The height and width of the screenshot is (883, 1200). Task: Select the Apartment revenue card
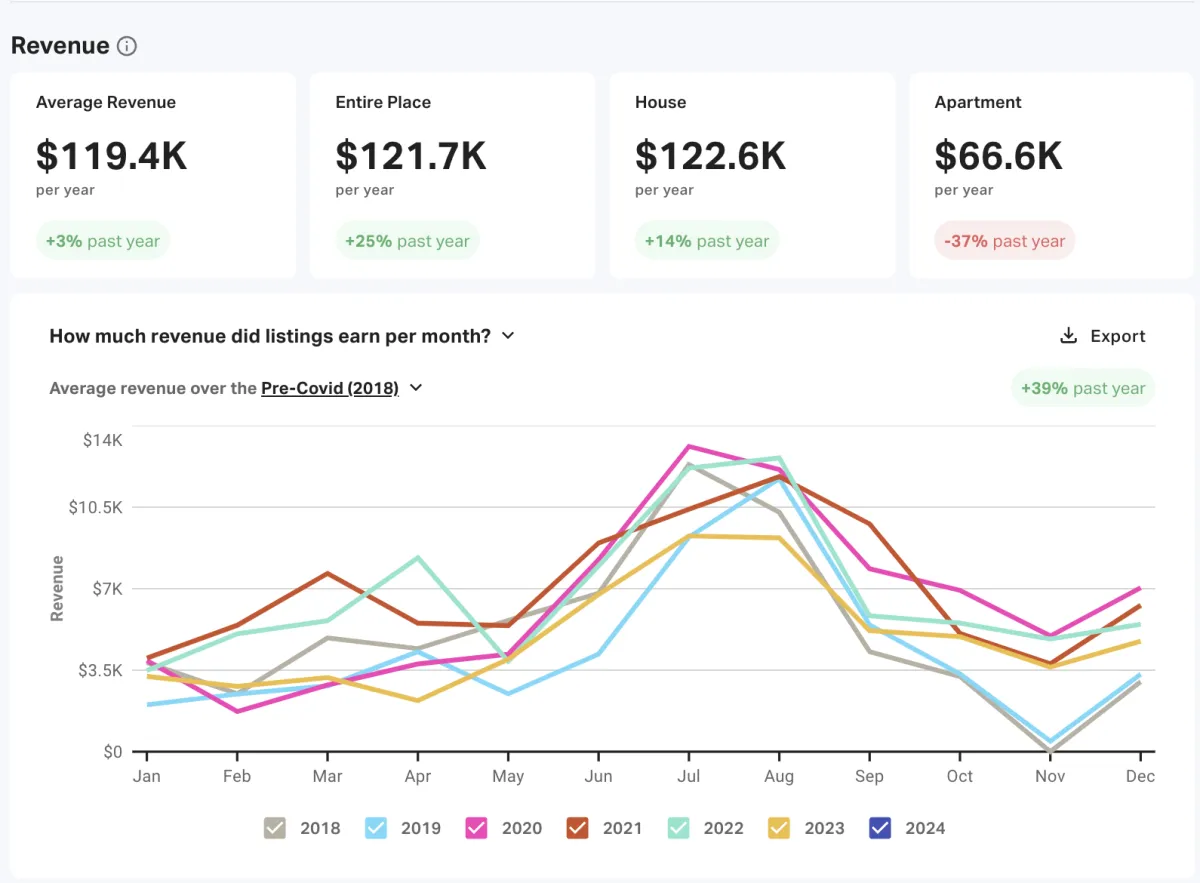(1052, 175)
